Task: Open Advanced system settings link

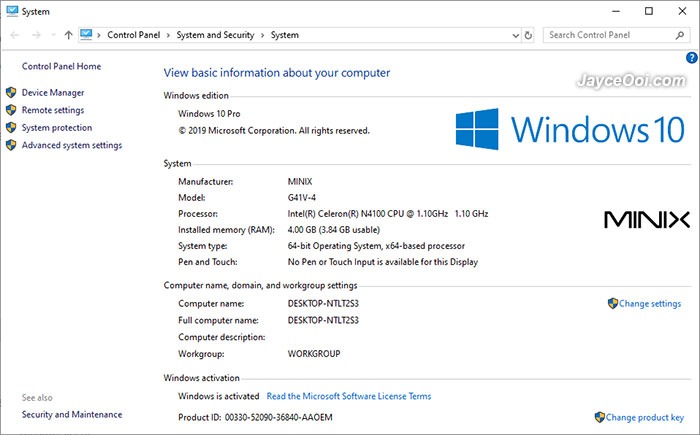Action: point(72,145)
